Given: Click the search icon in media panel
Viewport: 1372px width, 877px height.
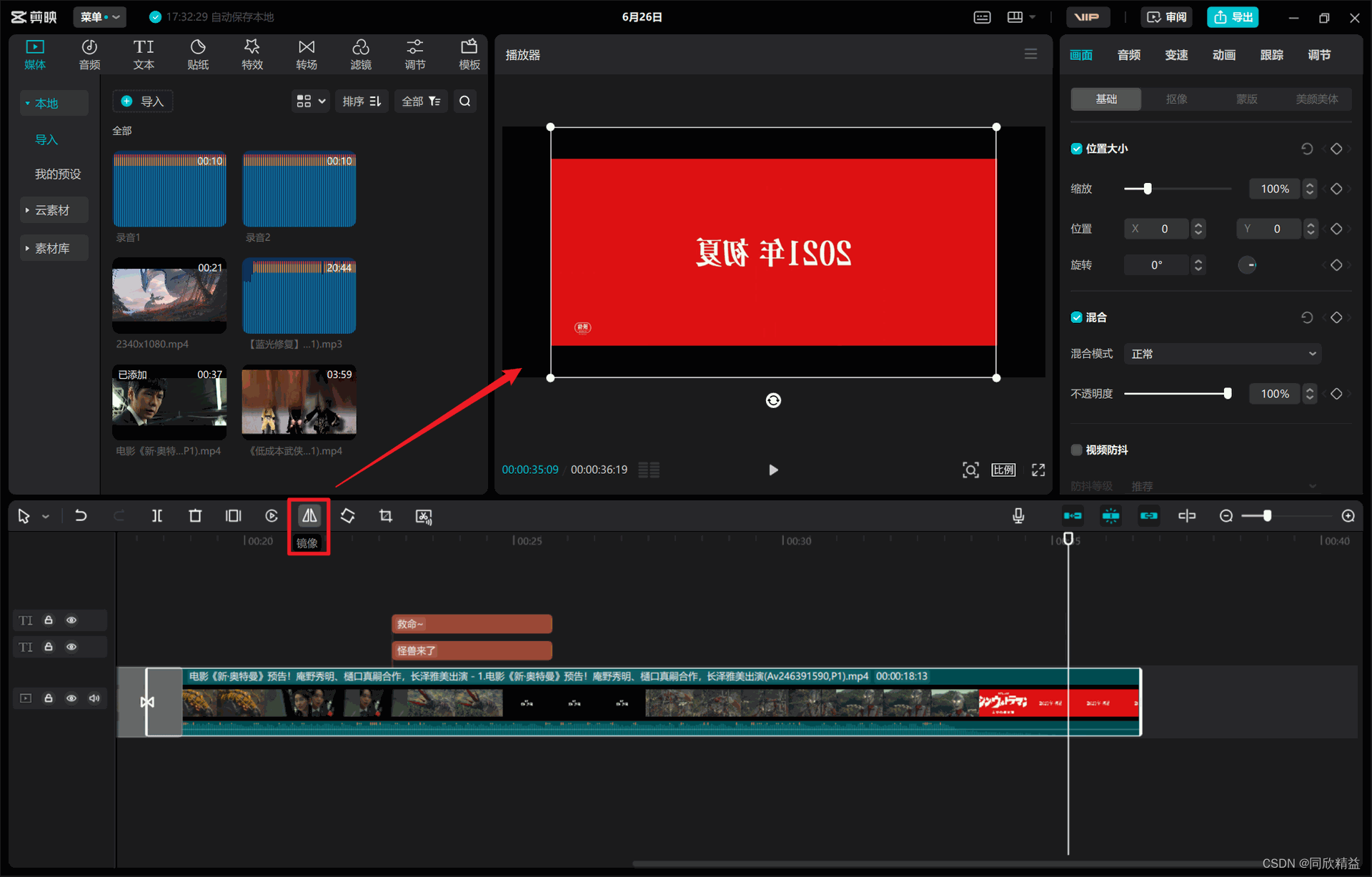Looking at the screenshot, I should pos(465,101).
